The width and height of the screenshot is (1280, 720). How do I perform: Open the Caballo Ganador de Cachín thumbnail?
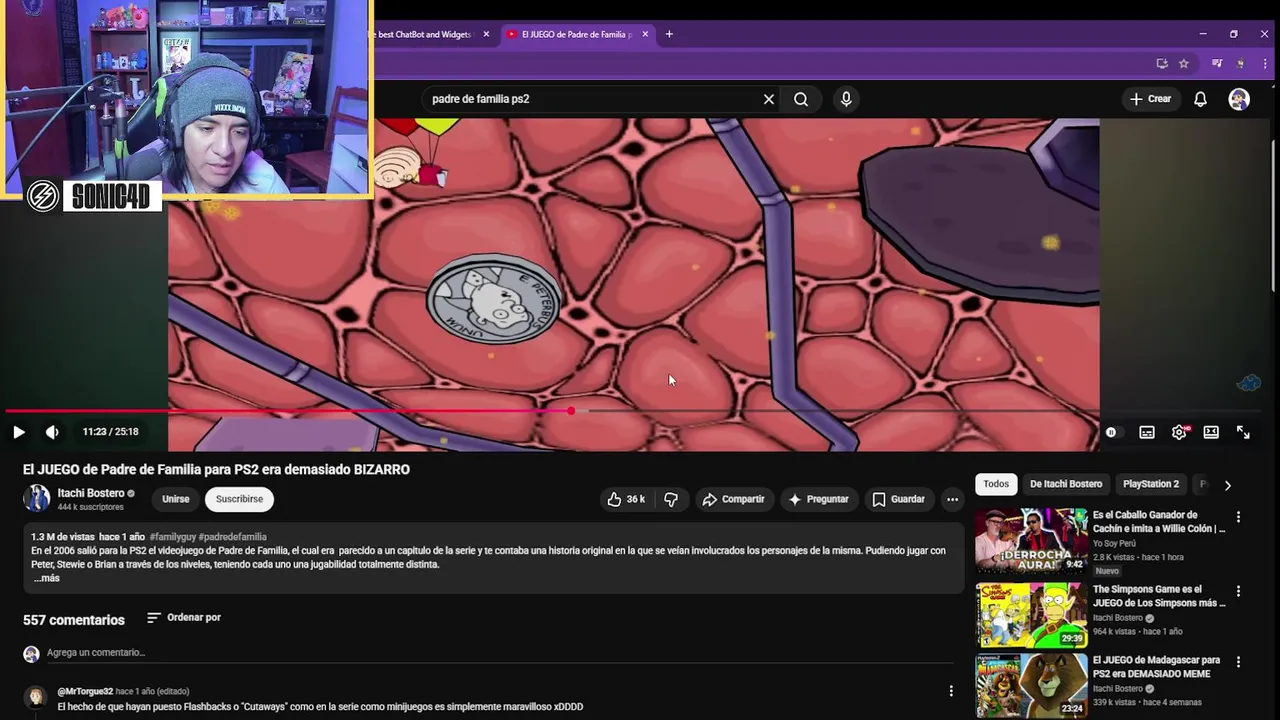1031,540
